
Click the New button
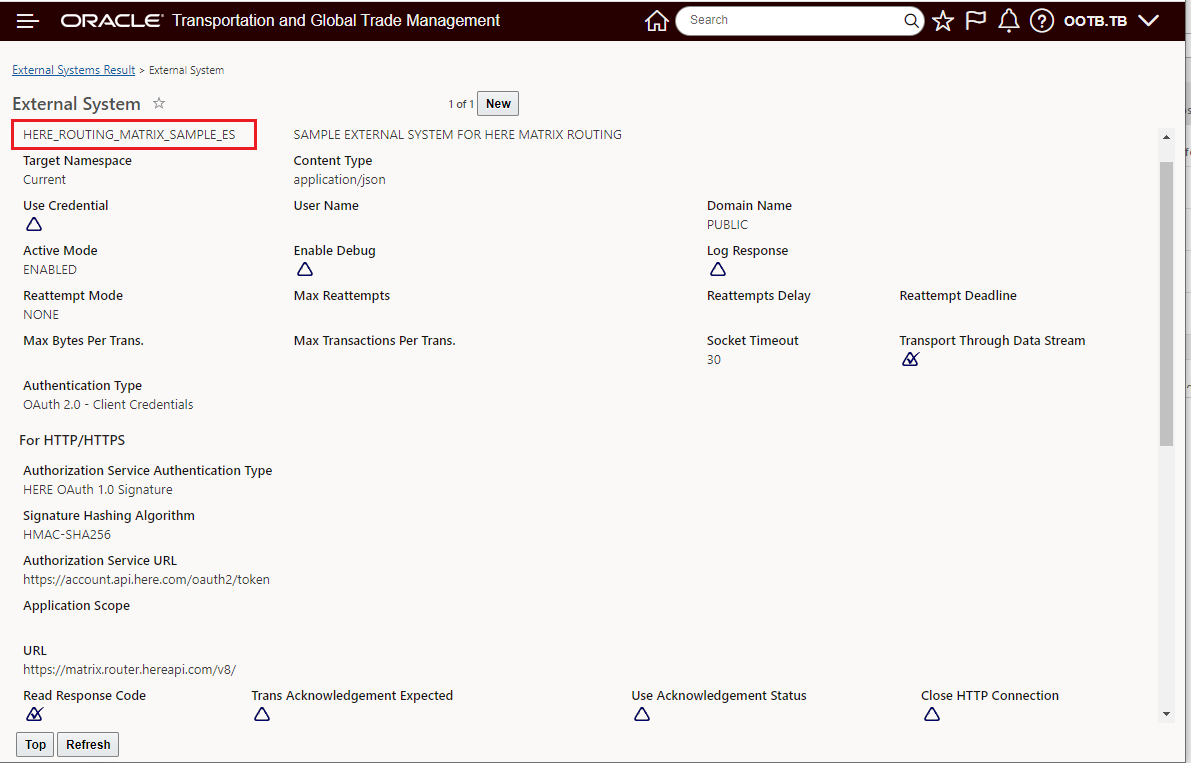point(498,104)
